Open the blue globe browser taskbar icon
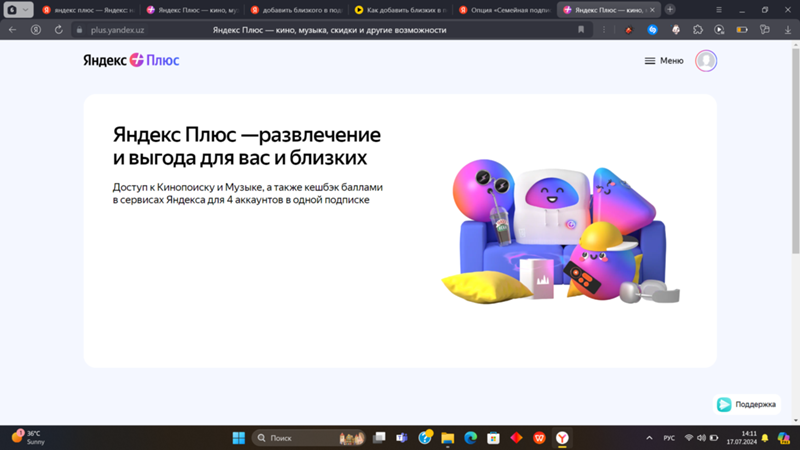 (x=425, y=438)
